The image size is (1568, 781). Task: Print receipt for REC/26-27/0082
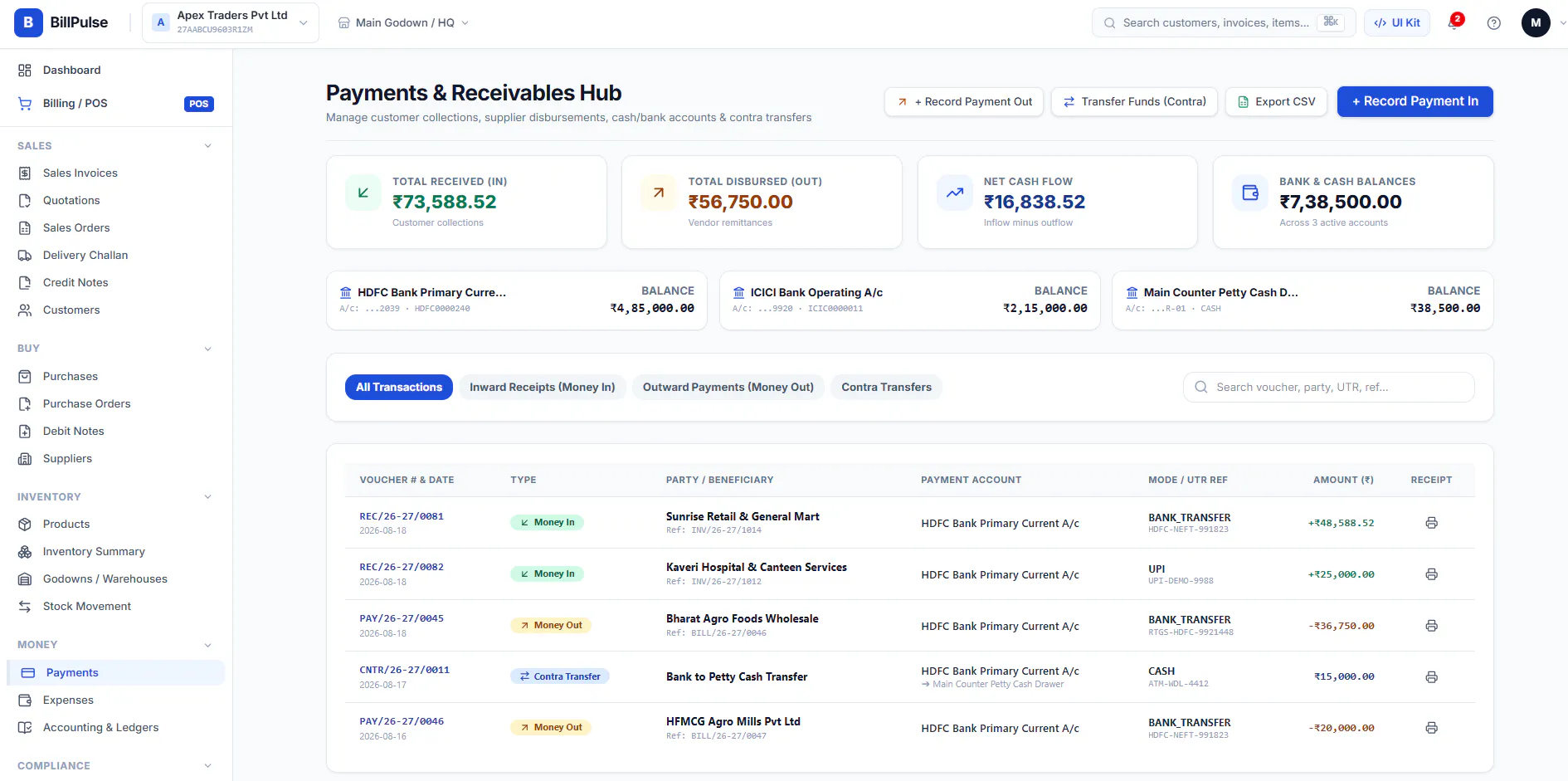click(1431, 574)
